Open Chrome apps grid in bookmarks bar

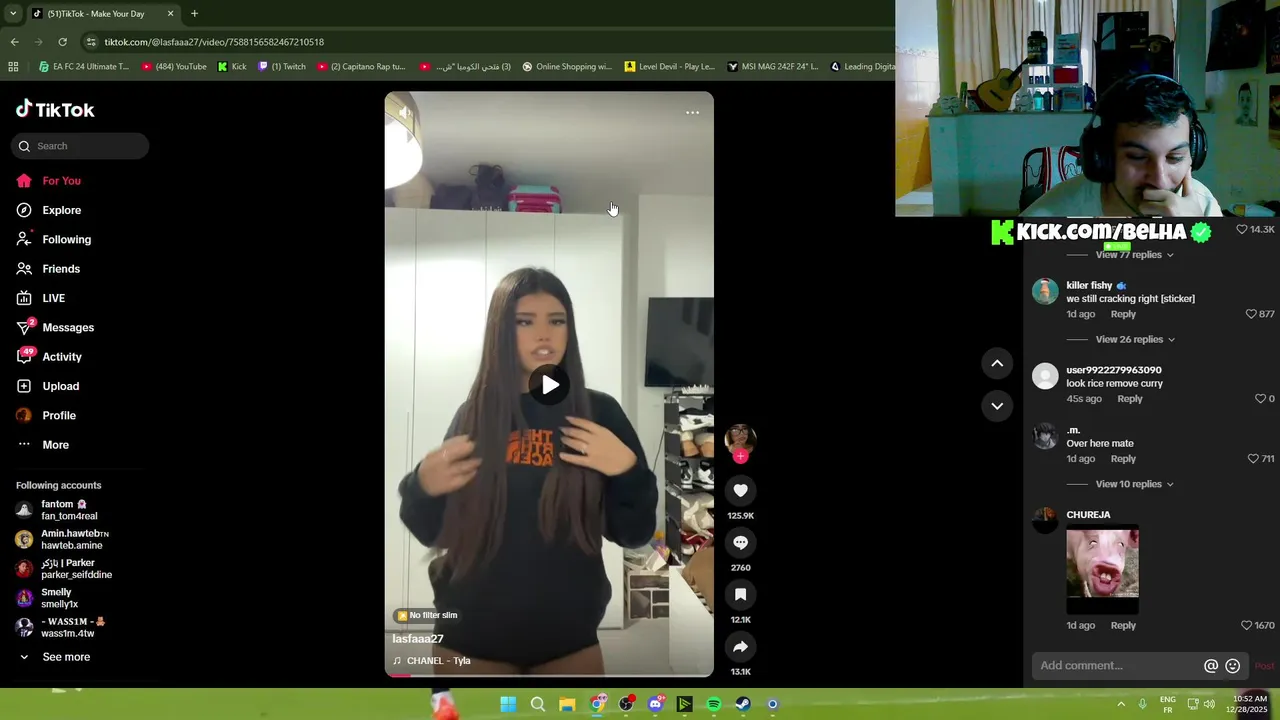point(13,67)
